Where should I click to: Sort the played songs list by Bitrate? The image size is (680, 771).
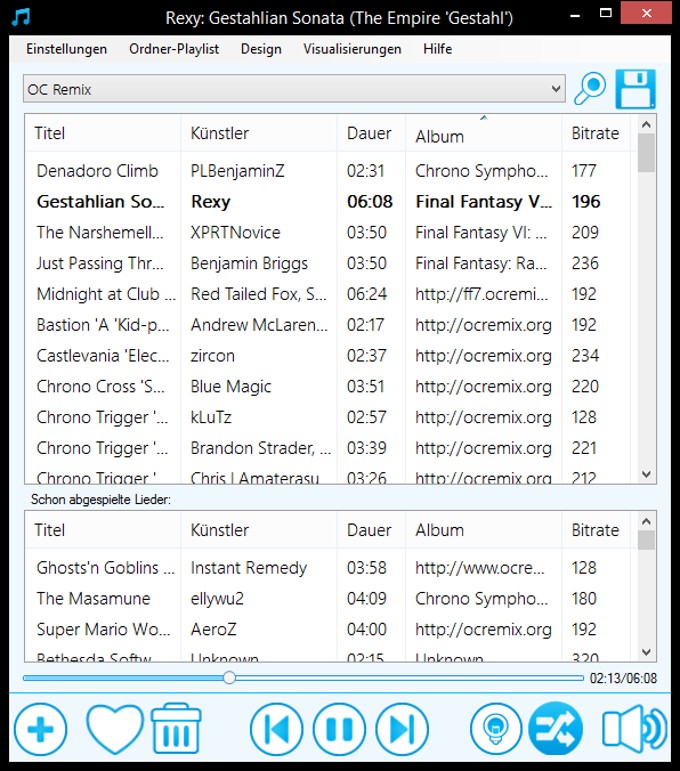595,530
